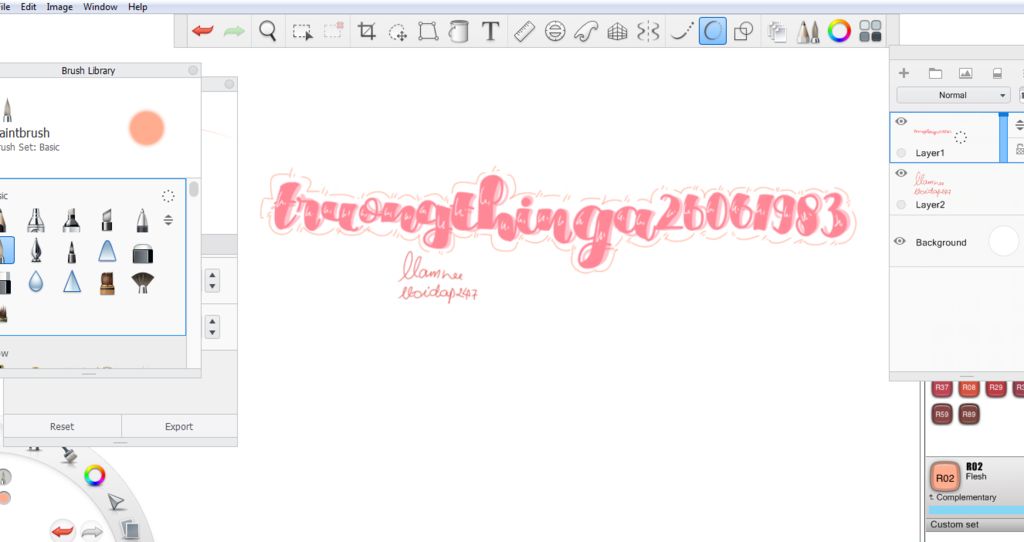Pick the R59 Copic color swatch
The width and height of the screenshot is (1024, 542).
pyautogui.click(x=941, y=414)
